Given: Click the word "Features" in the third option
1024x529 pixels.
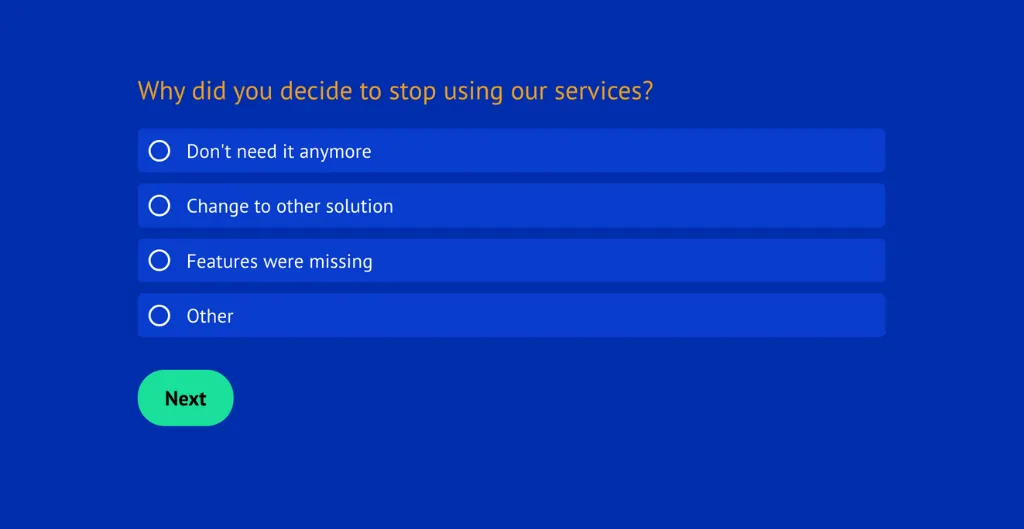Looking at the screenshot, I should tap(222, 262).
